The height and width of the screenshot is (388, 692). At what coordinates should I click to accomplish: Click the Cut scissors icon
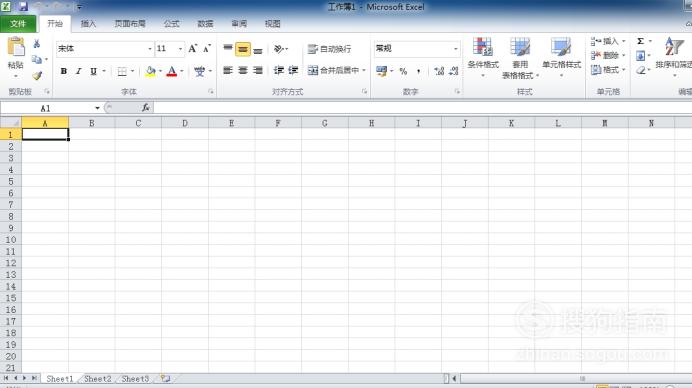tap(37, 44)
